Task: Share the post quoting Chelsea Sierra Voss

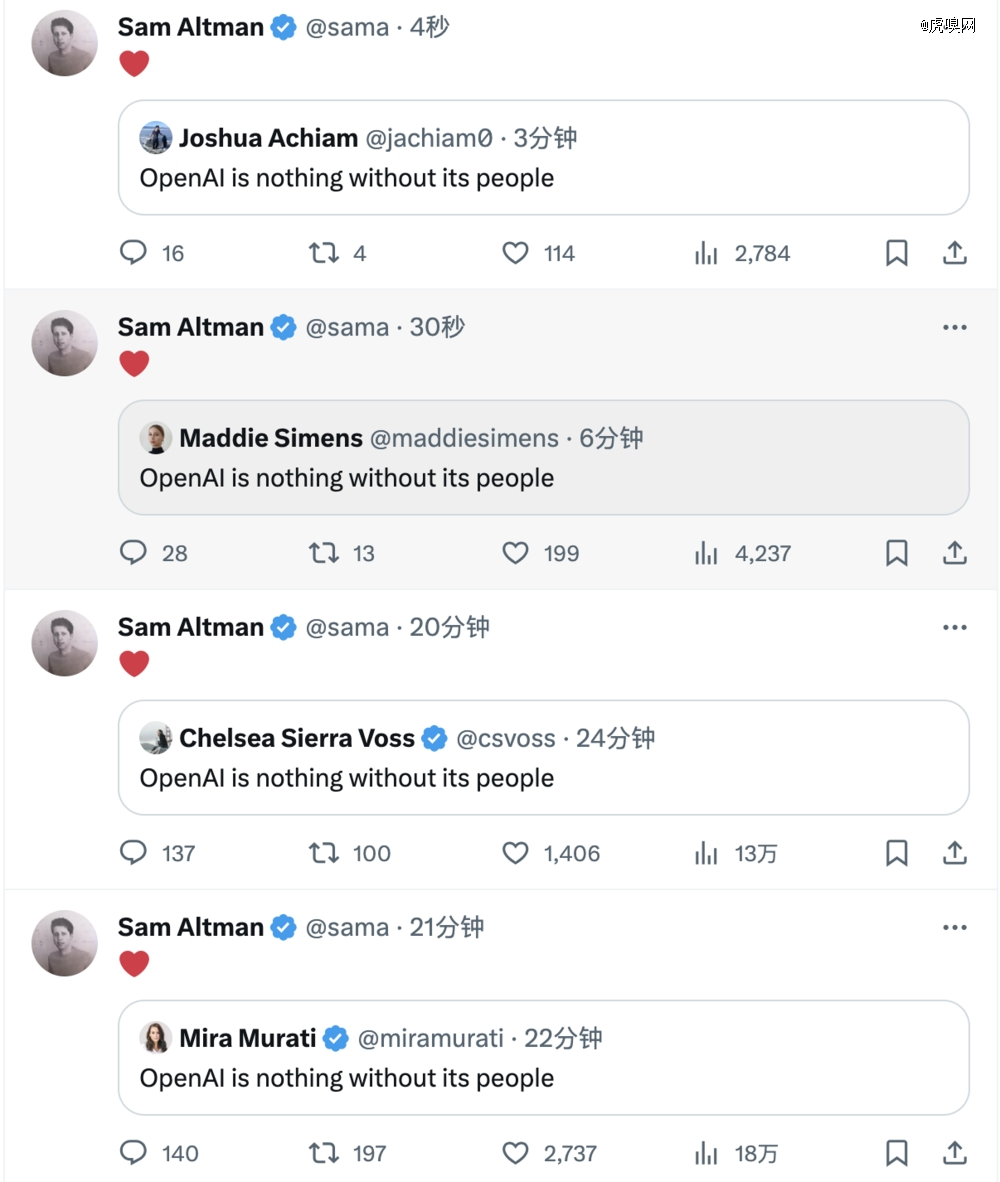Action: point(955,853)
